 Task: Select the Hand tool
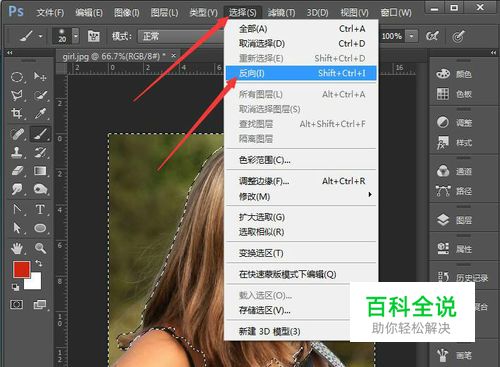tap(17, 248)
